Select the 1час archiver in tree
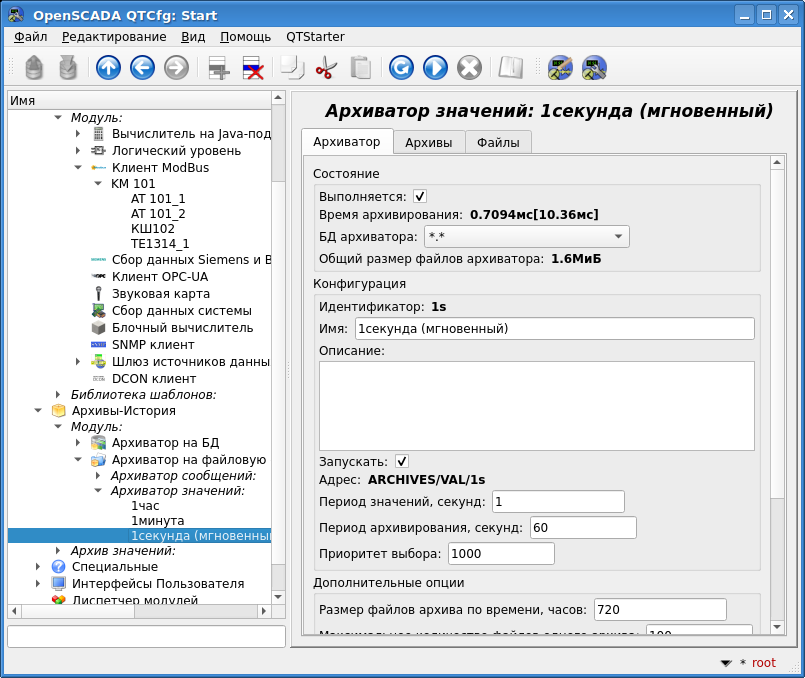This screenshot has width=805, height=678. click(145, 506)
